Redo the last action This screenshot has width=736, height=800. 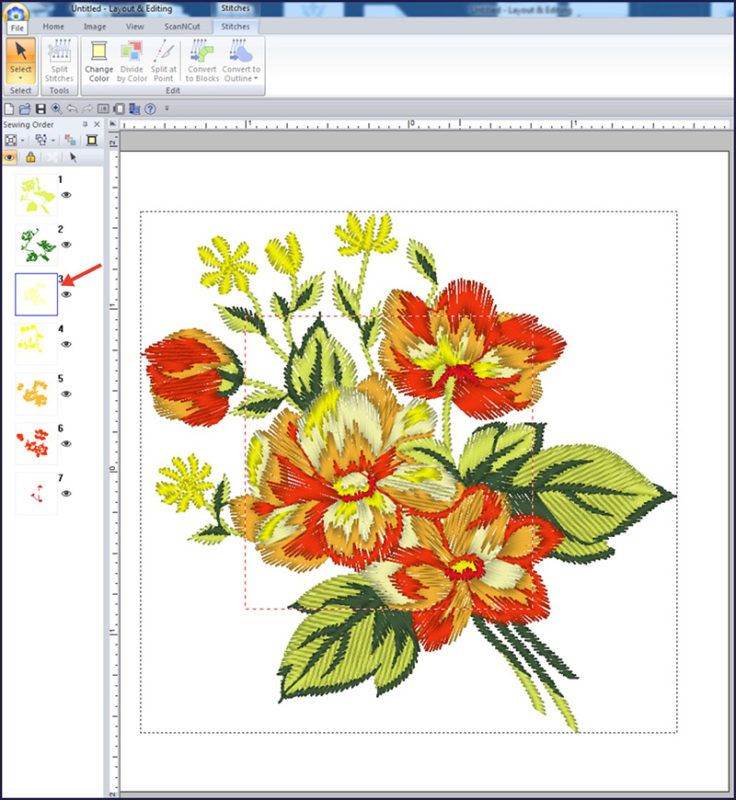point(88,109)
